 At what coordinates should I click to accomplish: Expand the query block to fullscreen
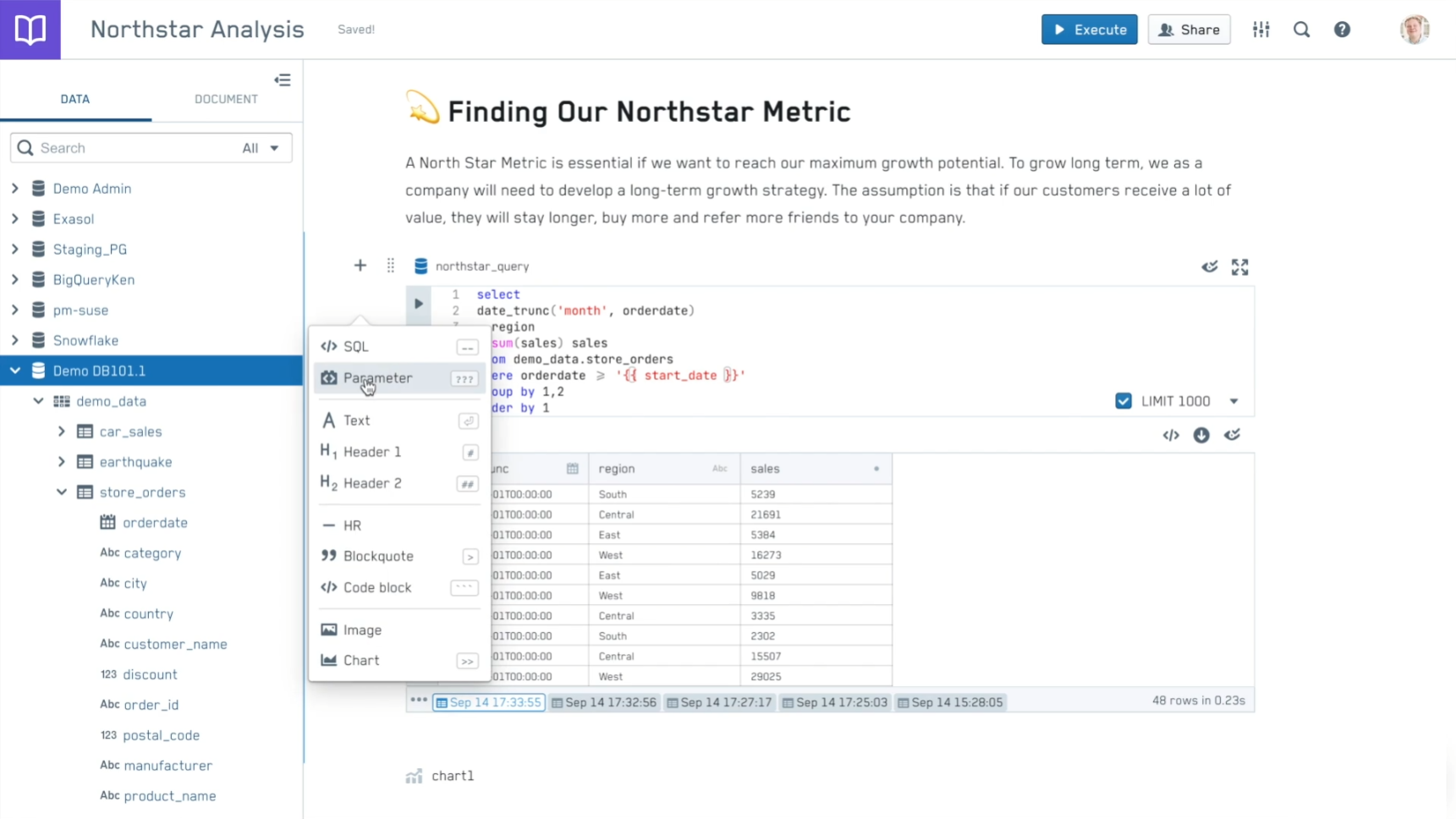click(1240, 267)
